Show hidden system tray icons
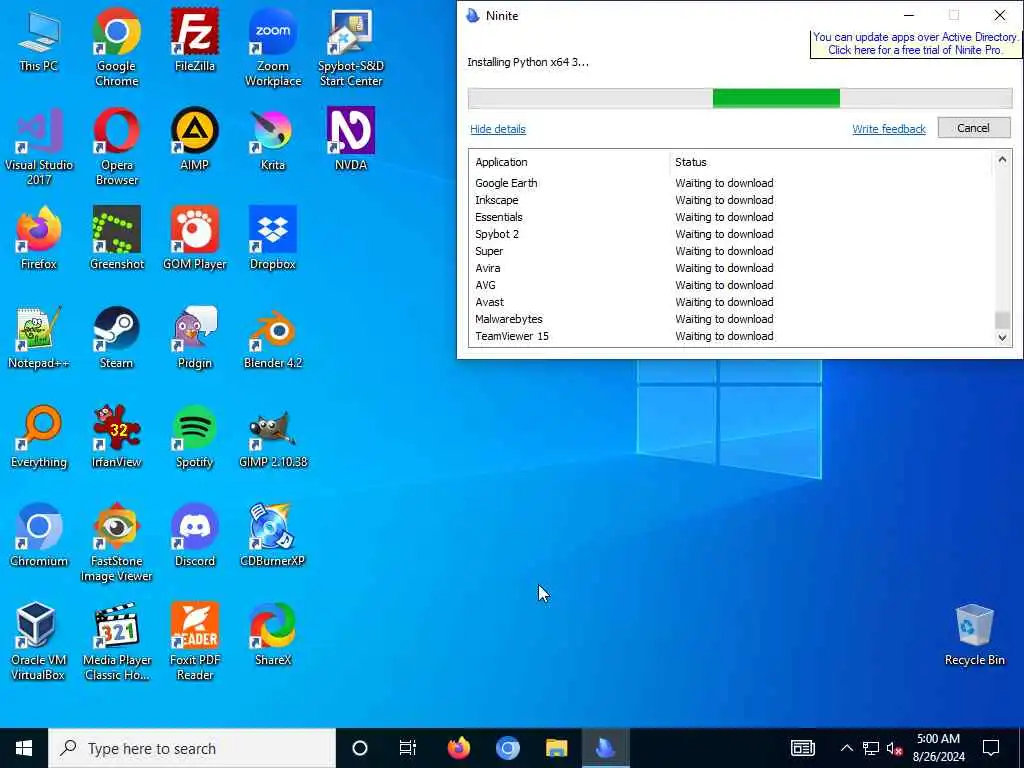Image resolution: width=1024 pixels, height=768 pixels. click(x=846, y=748)
